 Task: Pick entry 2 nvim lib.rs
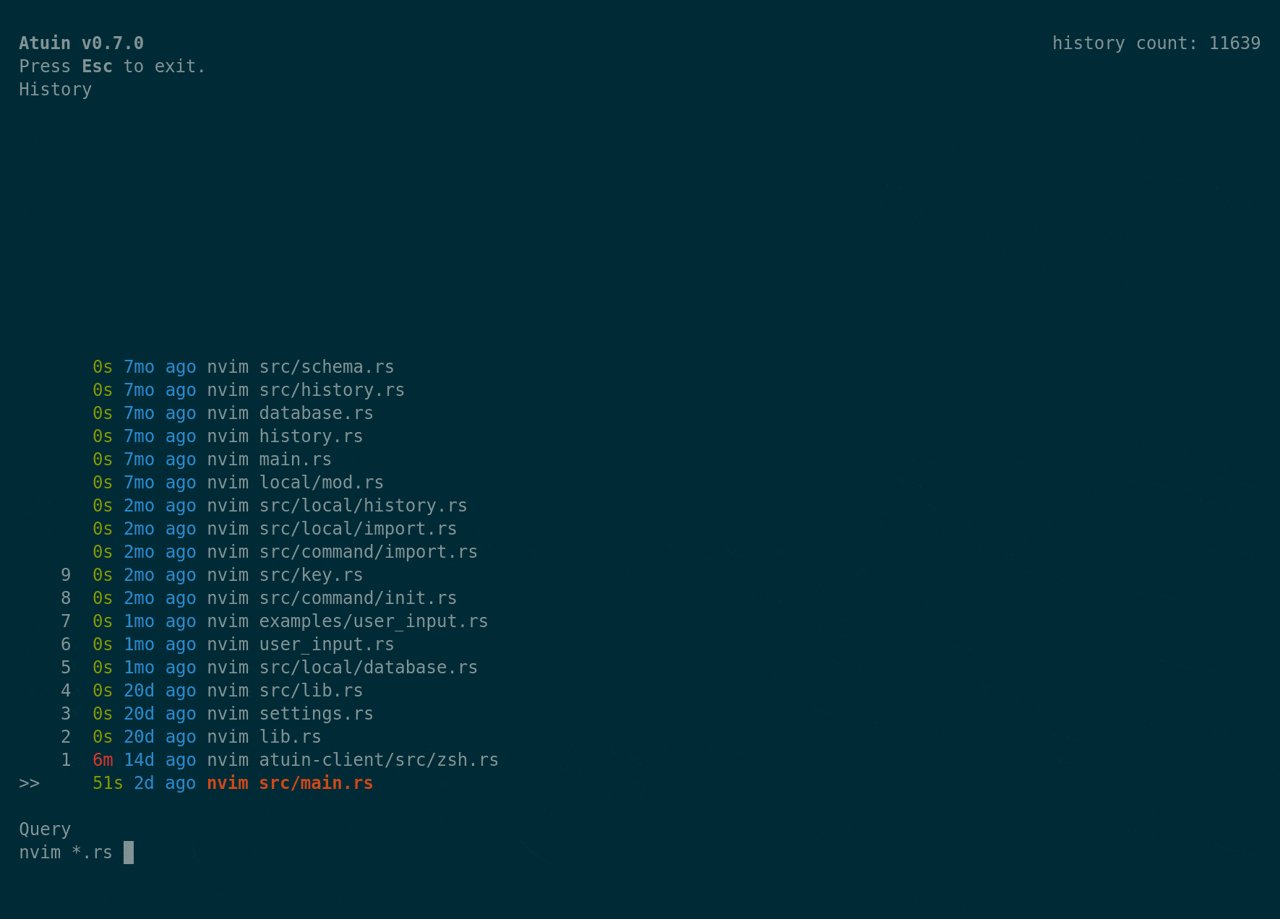[191, 736]
